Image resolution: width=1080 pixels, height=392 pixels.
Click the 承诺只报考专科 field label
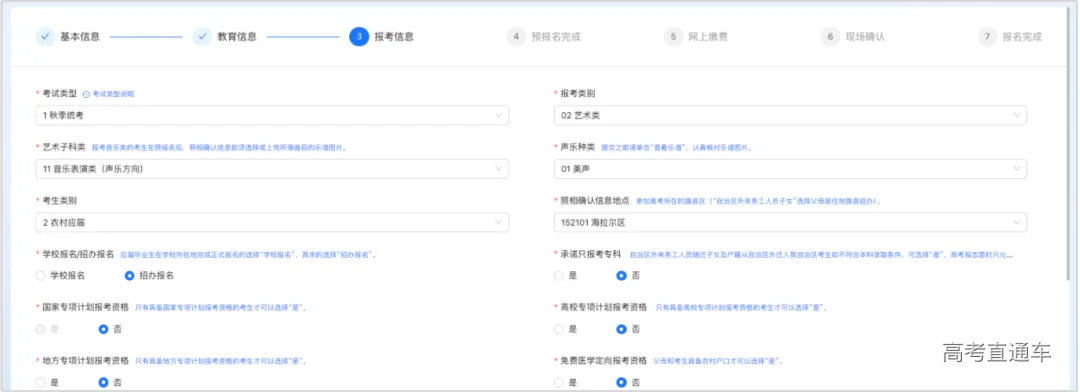coord(590,254)
